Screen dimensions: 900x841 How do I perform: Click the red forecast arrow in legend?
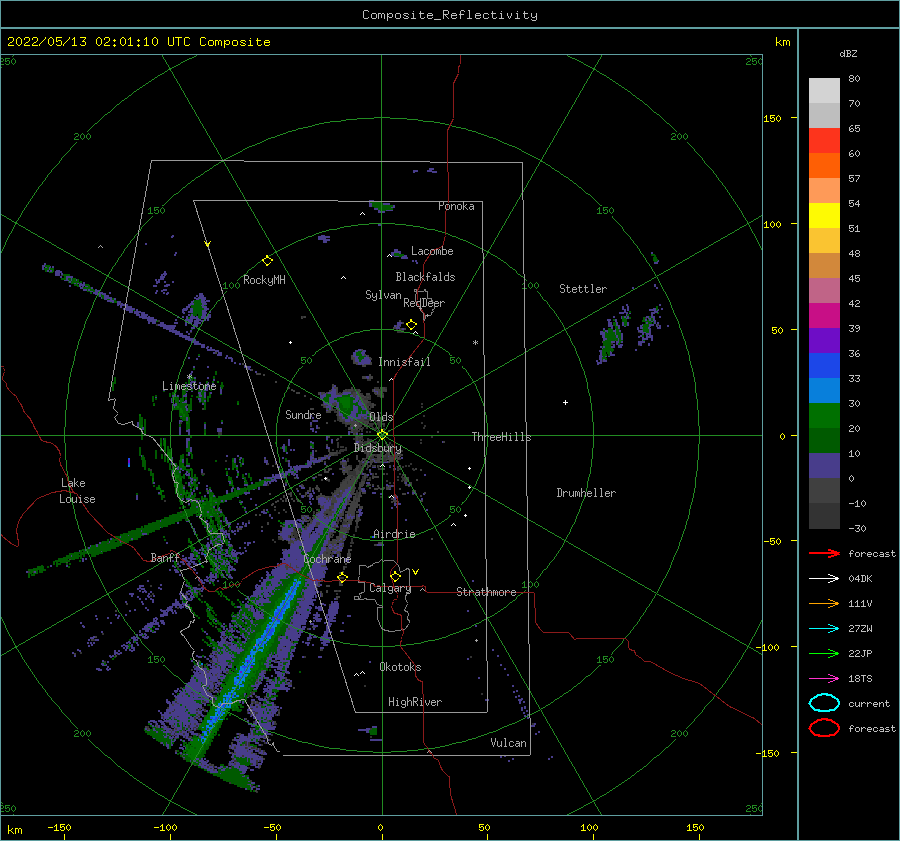click(x=824, y=553)
